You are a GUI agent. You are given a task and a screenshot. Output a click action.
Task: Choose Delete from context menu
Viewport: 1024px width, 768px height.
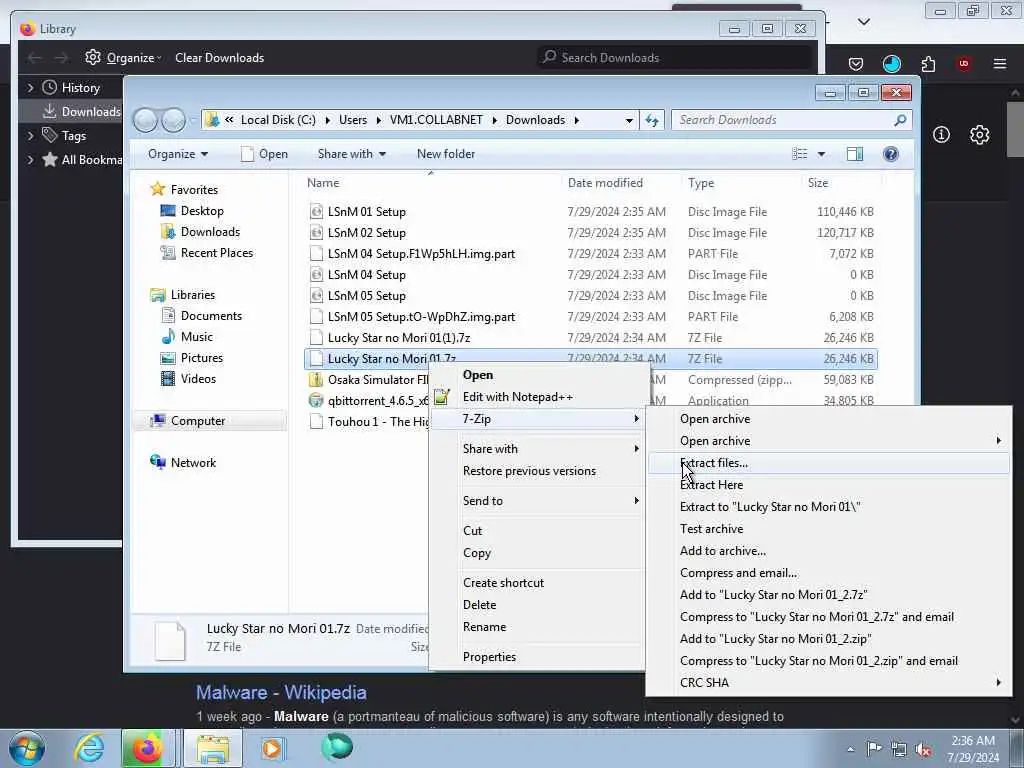(537, 605)
